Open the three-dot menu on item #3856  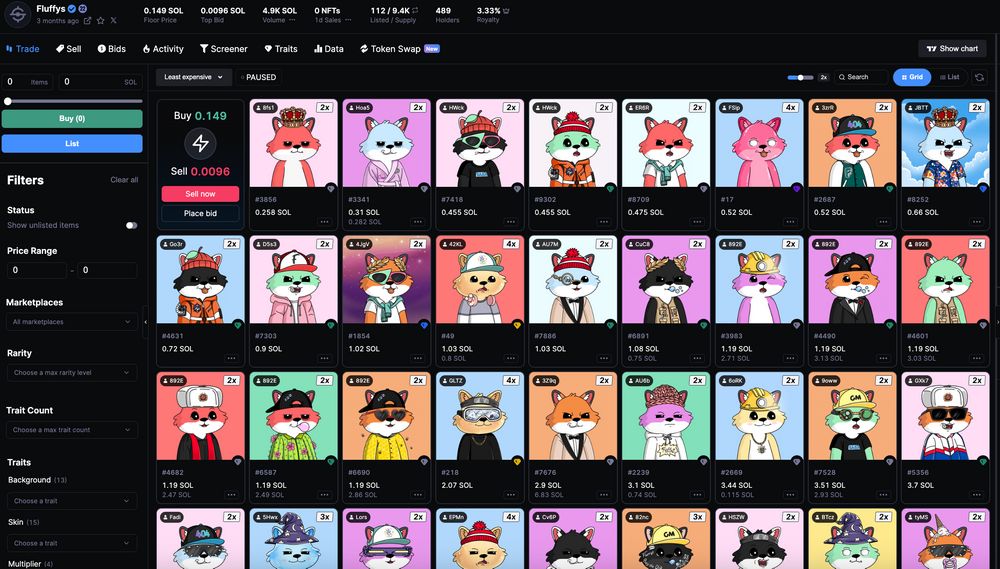(325, 222)
